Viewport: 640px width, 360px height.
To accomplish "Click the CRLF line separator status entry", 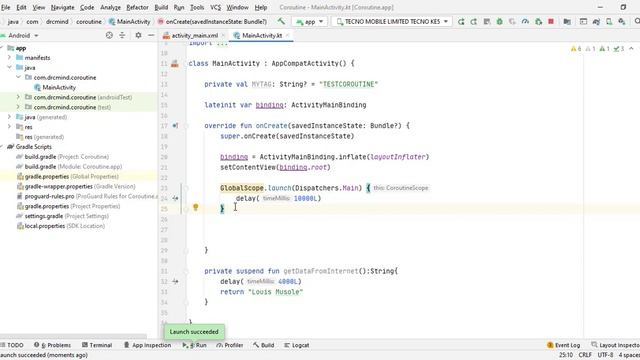I will click(585, 355).
